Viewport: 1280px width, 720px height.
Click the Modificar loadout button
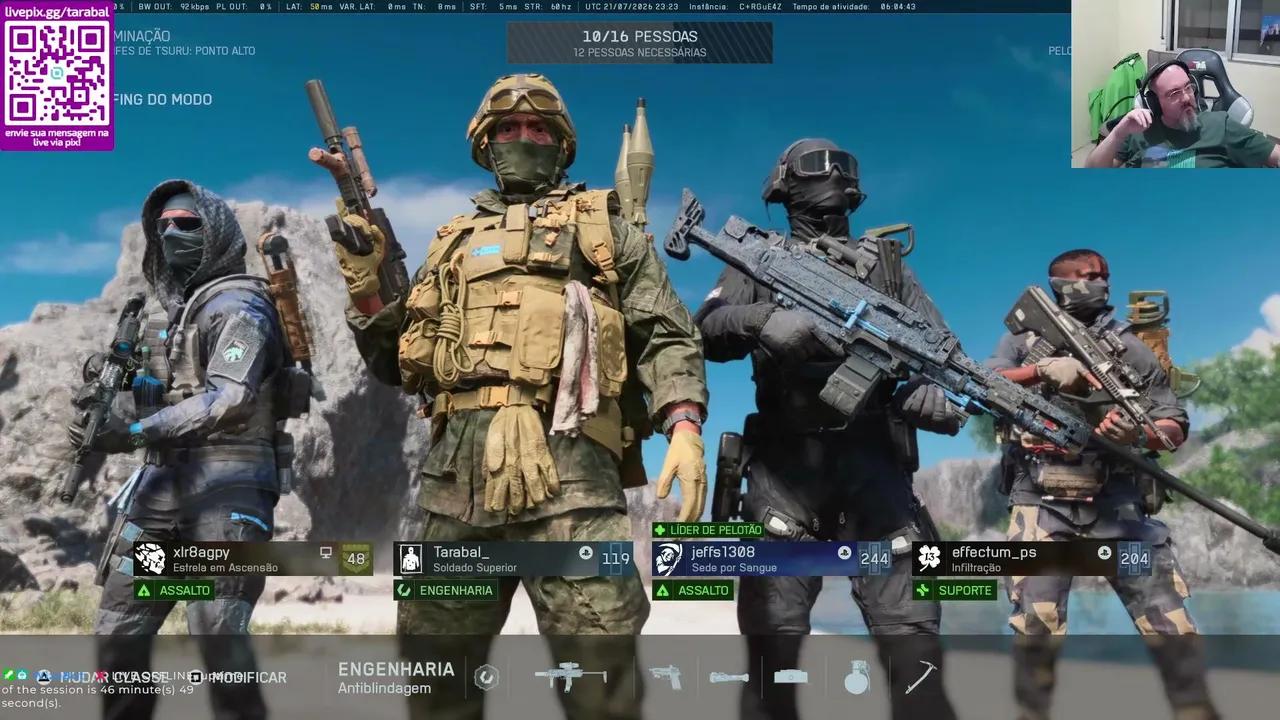pos(238,677)
